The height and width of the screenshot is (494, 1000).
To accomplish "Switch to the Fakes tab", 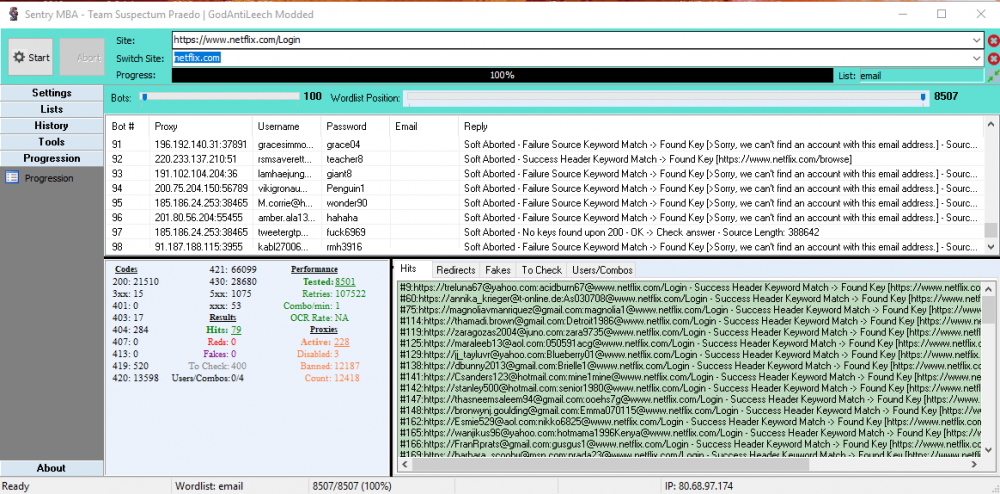I will click(497, 270).
